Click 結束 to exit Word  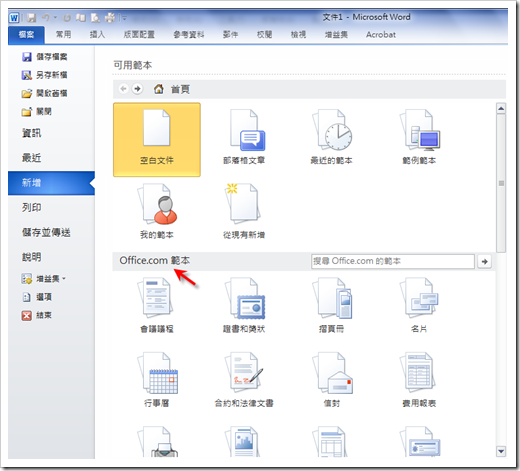pos(37,315)
